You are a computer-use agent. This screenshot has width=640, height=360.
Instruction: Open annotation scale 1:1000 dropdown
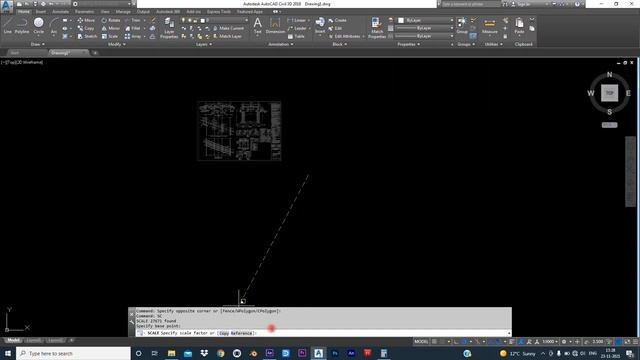click(x=549, y=342)
